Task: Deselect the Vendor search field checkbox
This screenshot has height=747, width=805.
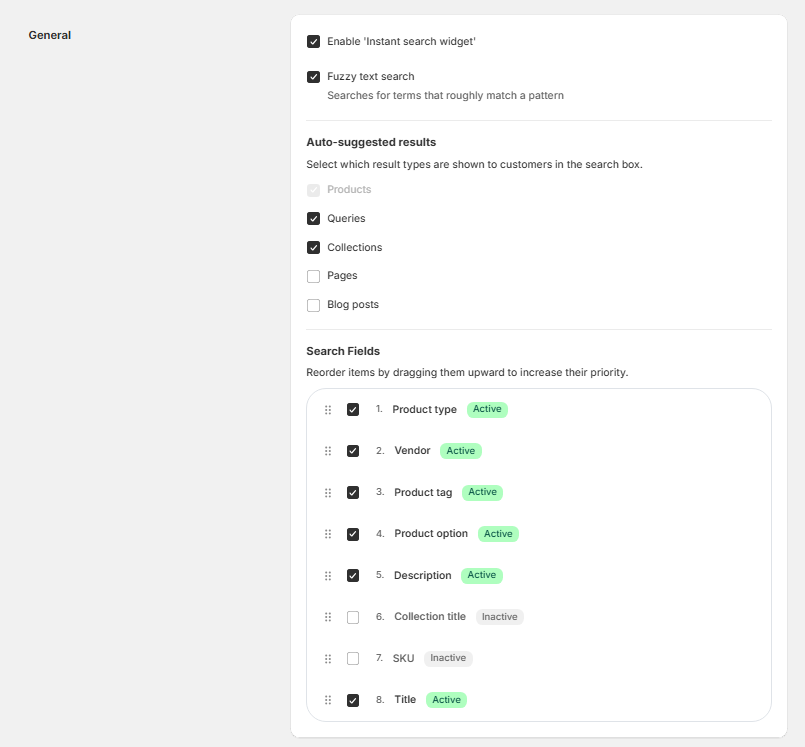Action: [x=353, y=451]
